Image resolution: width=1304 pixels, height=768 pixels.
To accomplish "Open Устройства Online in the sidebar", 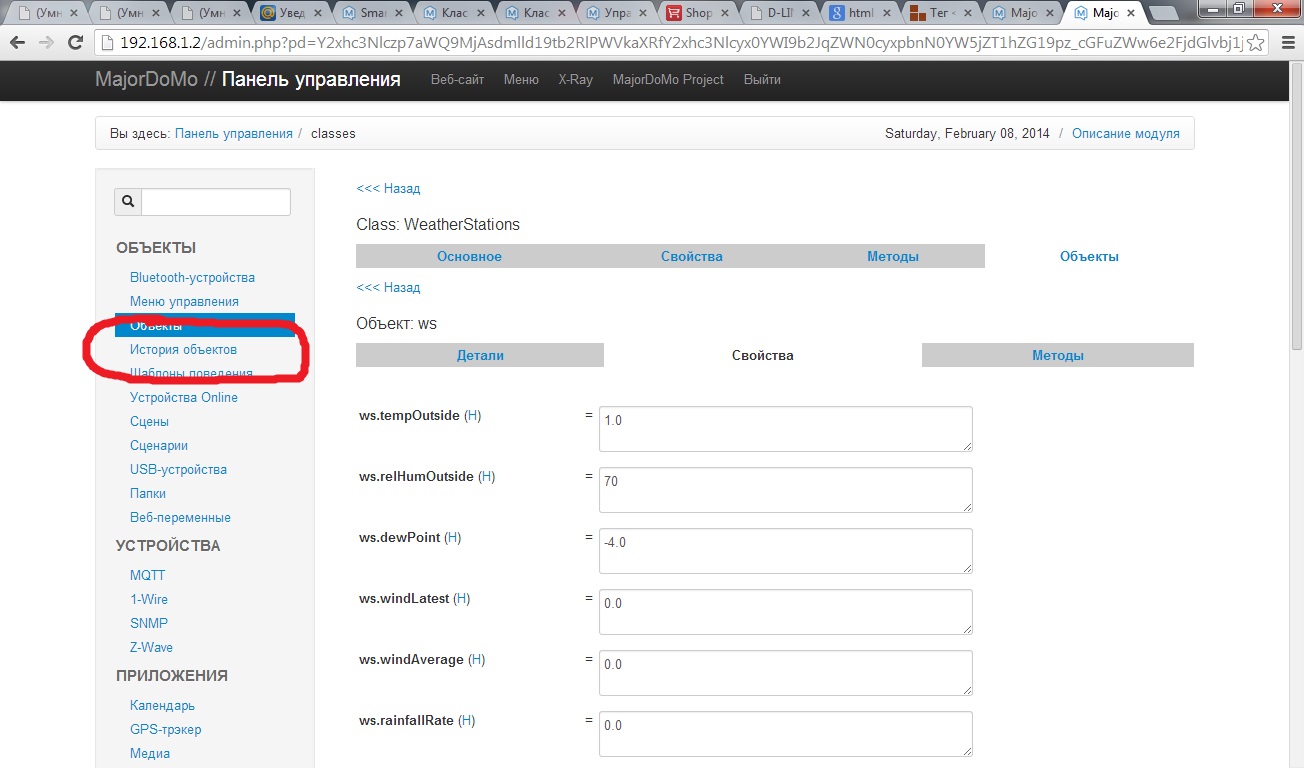I will coord(184,397).
